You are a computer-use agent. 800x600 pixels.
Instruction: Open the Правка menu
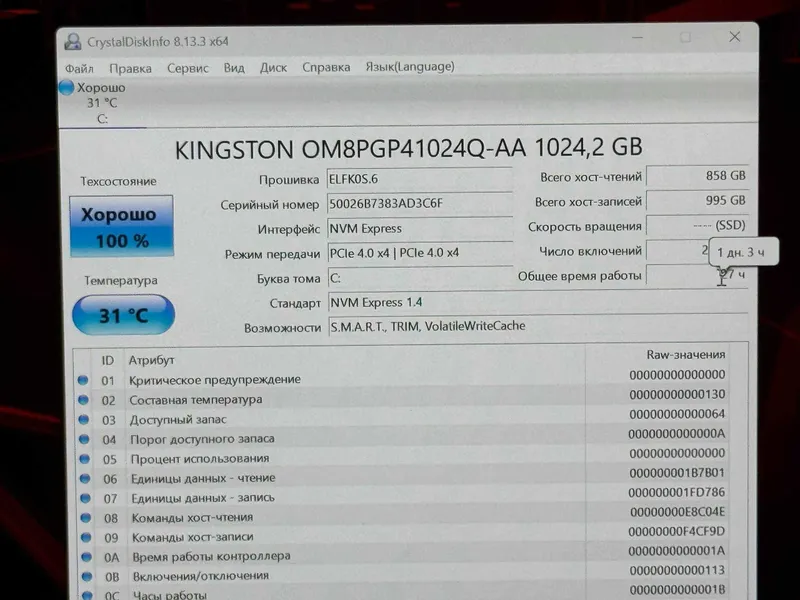pyautogui.click(x=130, y=68)
